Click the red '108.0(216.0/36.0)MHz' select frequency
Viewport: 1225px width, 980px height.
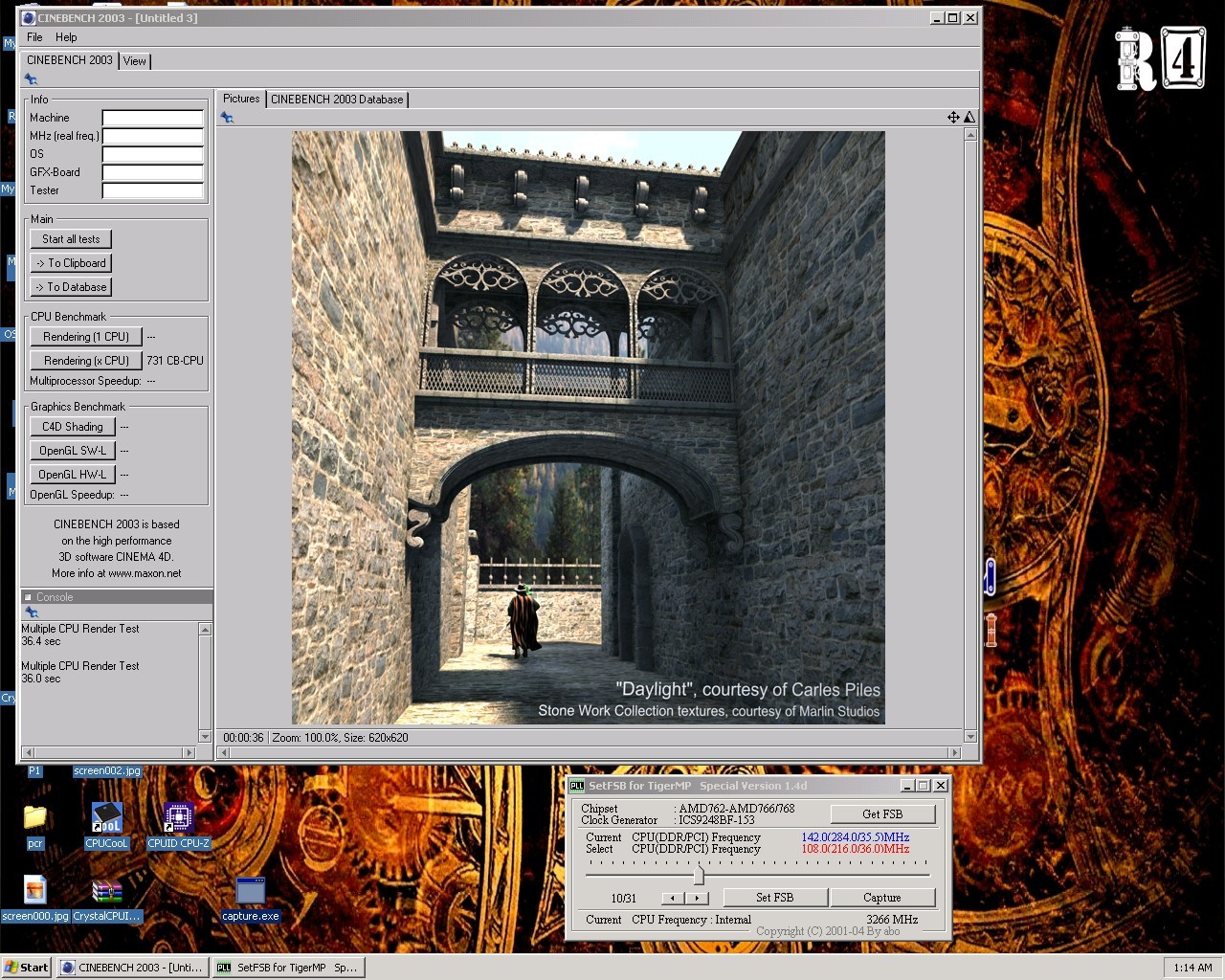click(856, 849)
